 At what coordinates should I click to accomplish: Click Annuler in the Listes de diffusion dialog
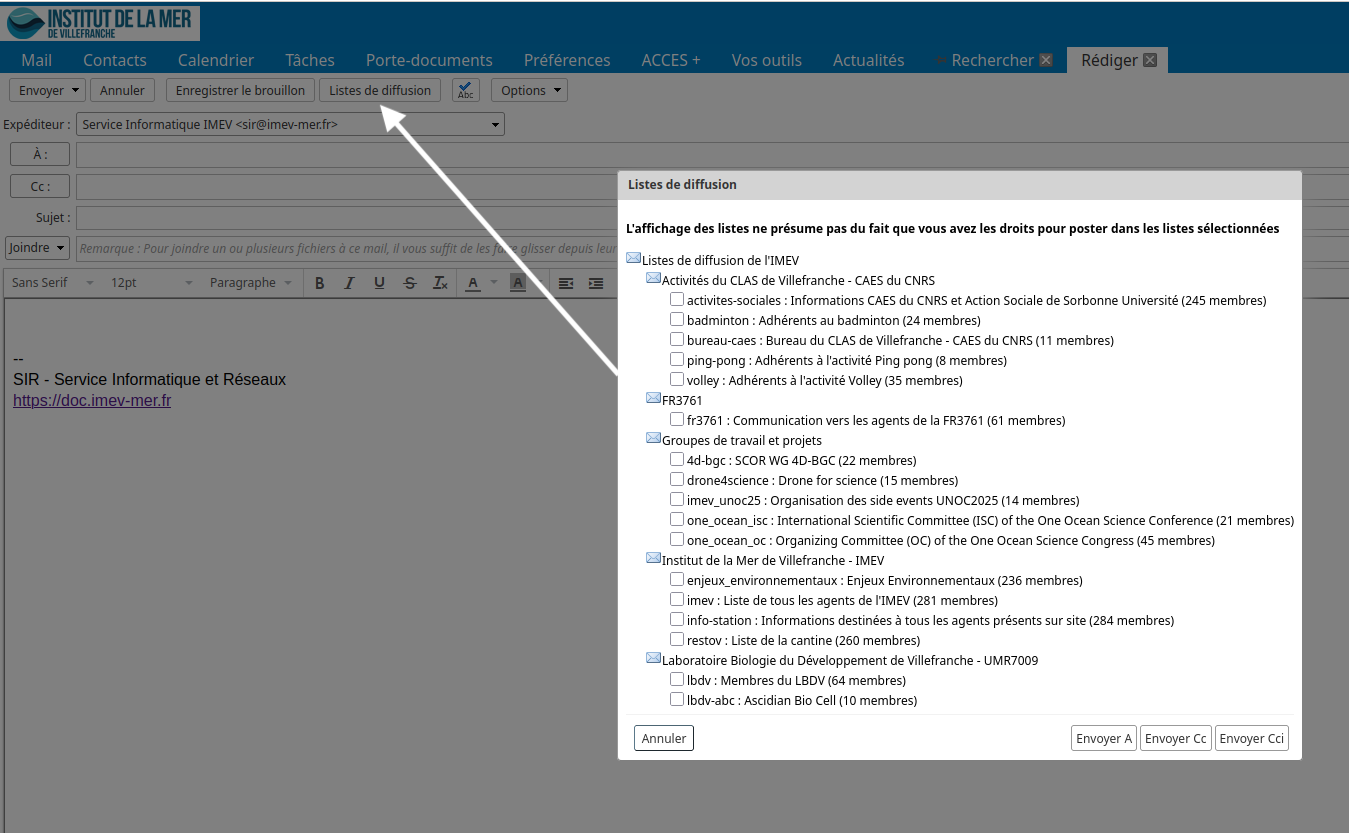click(x=664, y=738)
